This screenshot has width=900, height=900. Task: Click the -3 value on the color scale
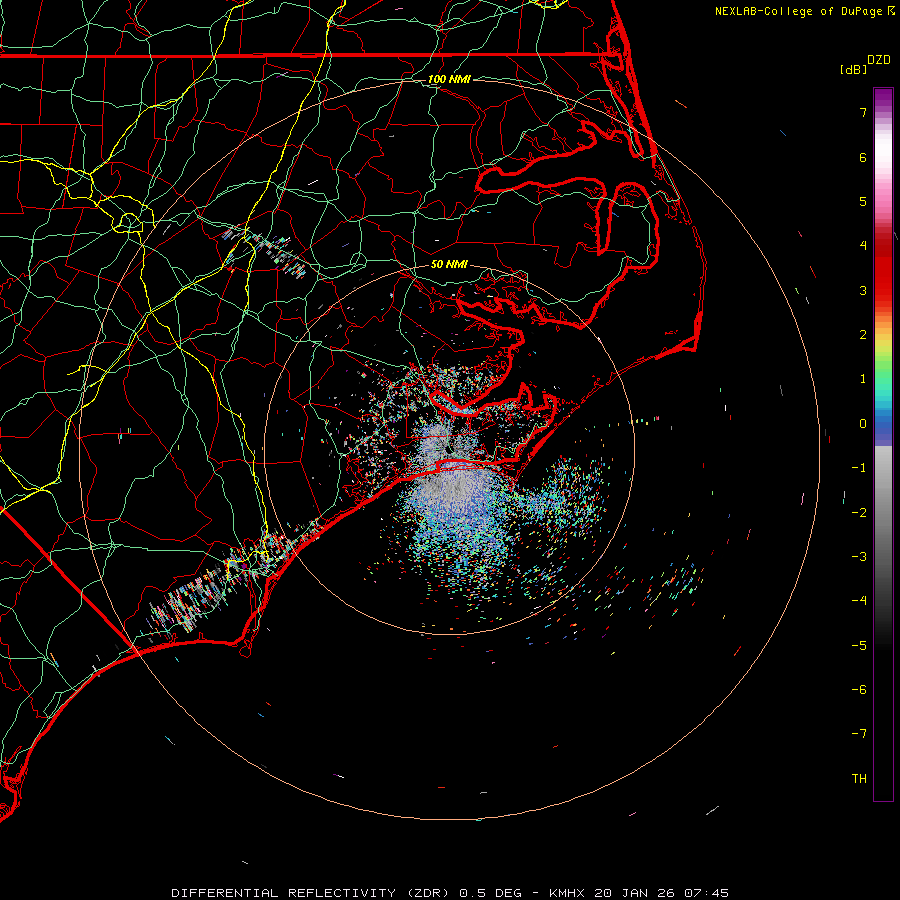coord(859,557)
